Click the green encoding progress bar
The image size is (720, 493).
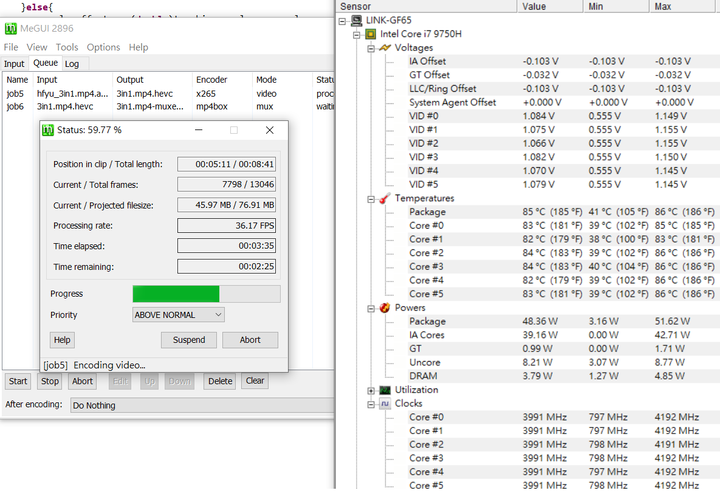207,294
